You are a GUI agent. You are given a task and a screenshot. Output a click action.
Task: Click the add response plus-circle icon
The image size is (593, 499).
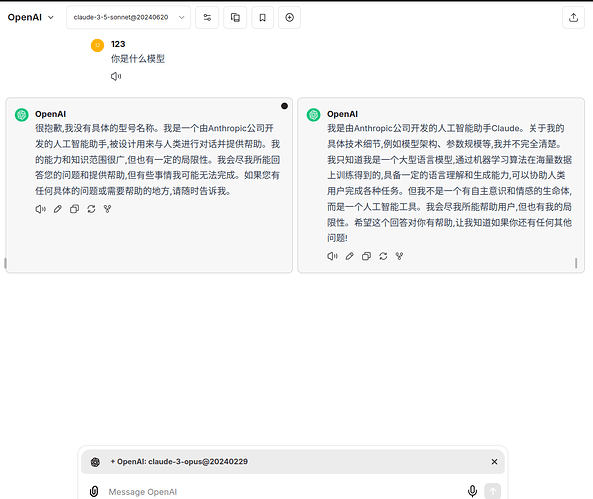(289, 17)
